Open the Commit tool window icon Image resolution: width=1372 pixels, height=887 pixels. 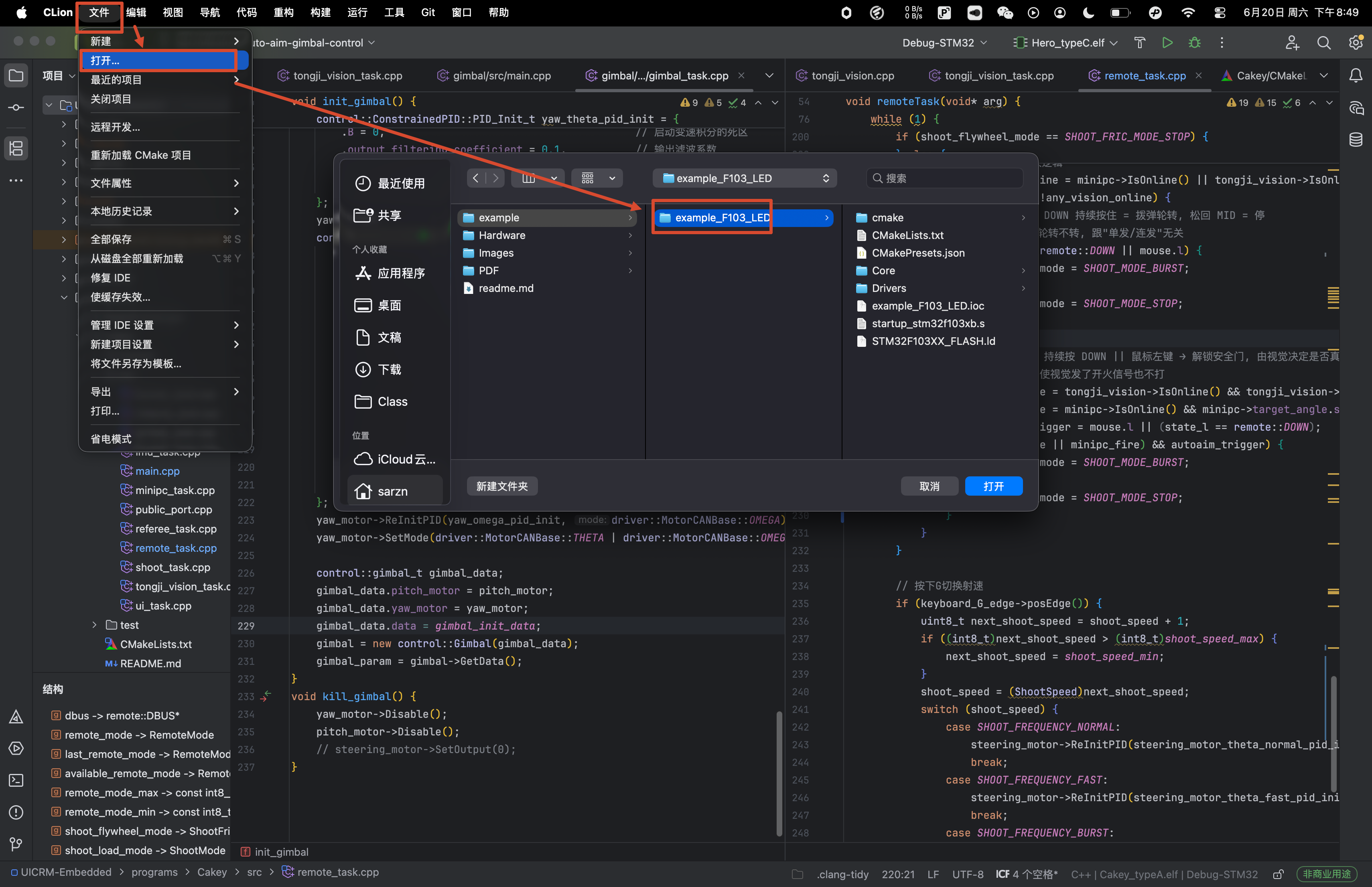pyautogui.click(x=16, y=108)
